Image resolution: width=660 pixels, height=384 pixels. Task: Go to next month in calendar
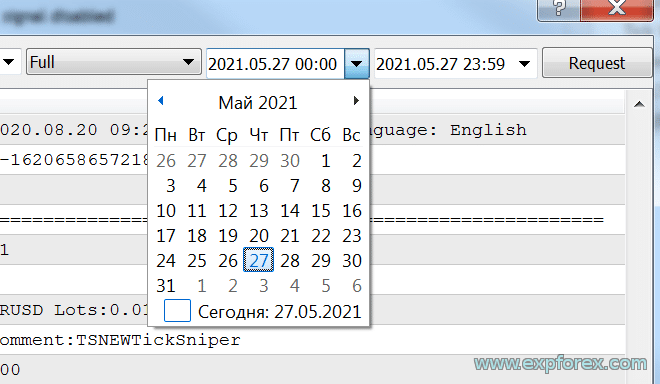point(356,101)
